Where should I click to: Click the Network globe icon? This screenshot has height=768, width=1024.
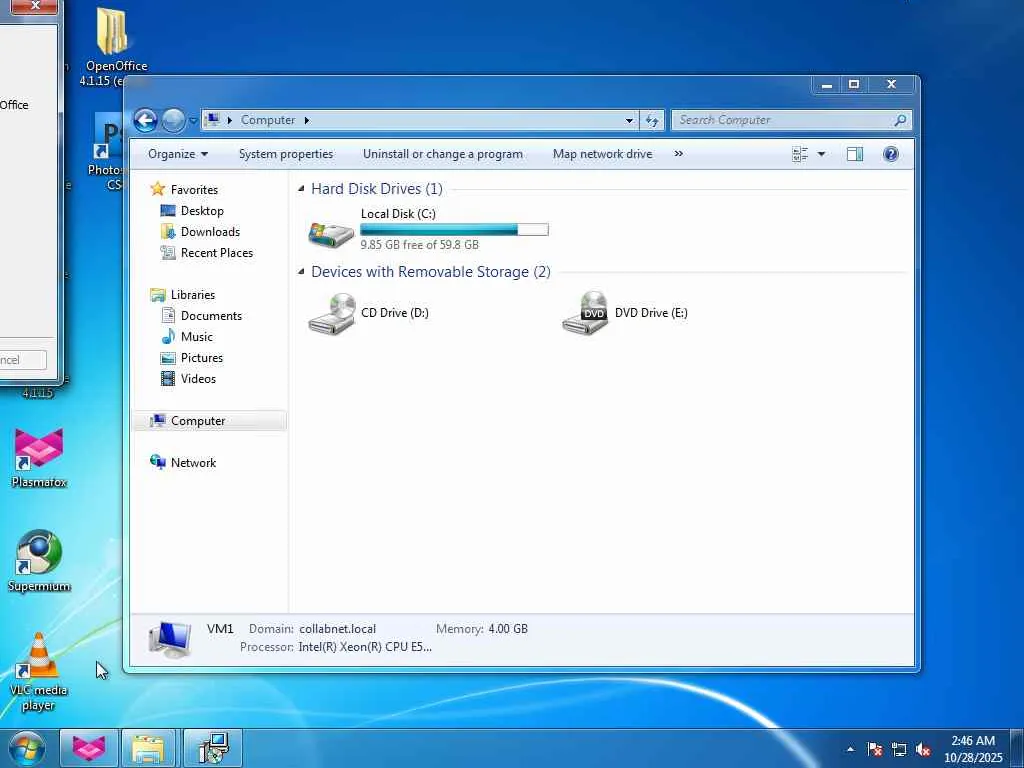tap(157, 462)
